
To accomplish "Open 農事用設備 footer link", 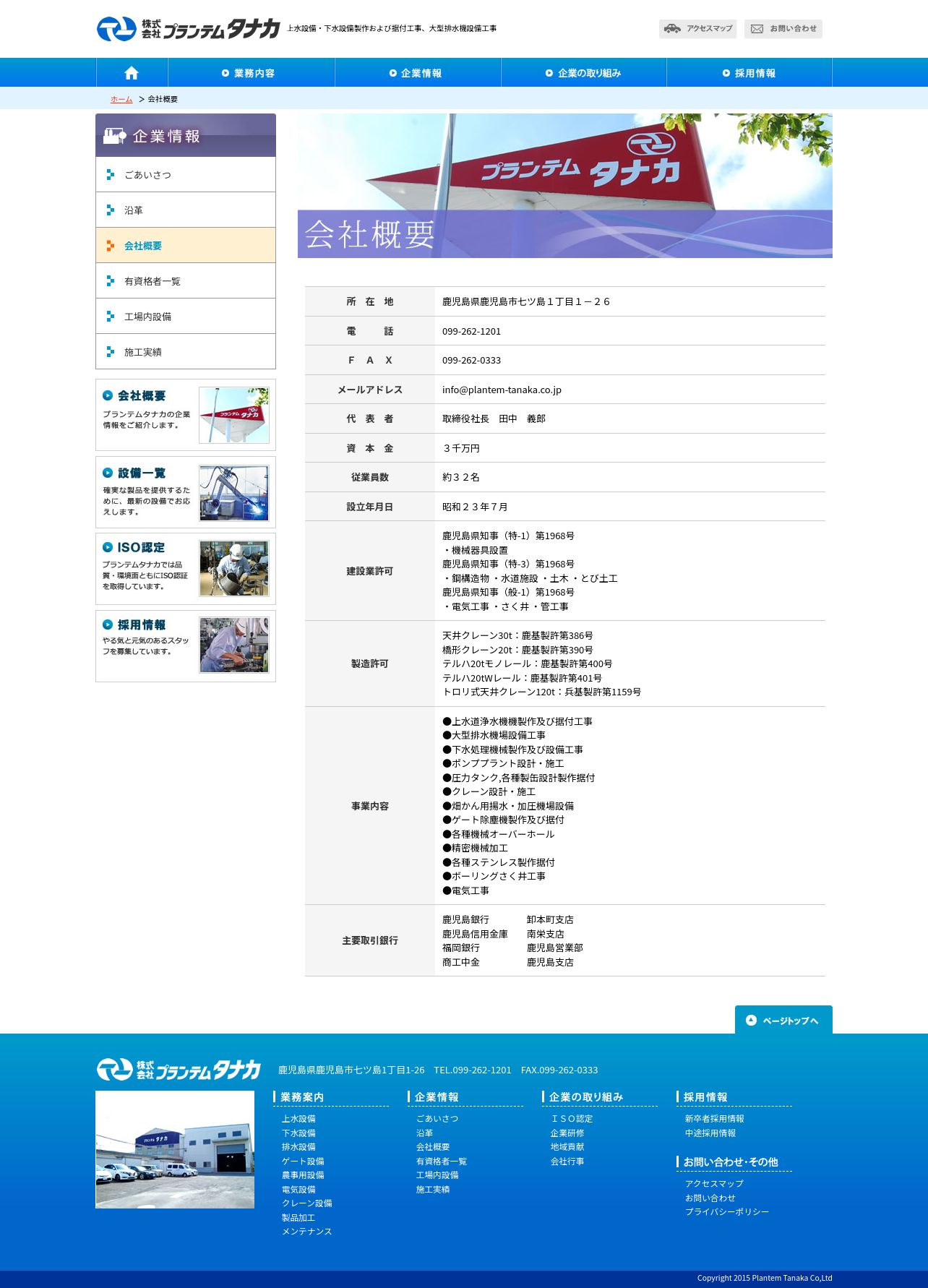I will click(303, 1175).
